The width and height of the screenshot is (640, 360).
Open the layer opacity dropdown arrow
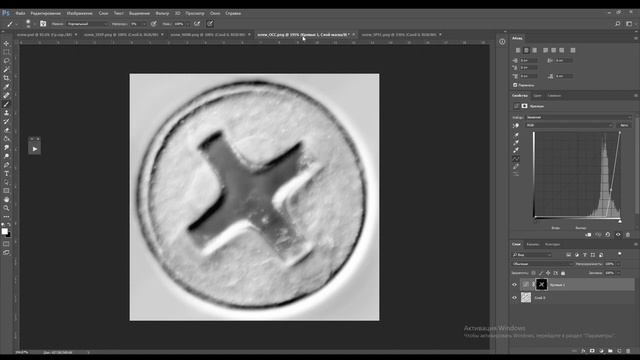pyautogui.click(x=618, y=264)
